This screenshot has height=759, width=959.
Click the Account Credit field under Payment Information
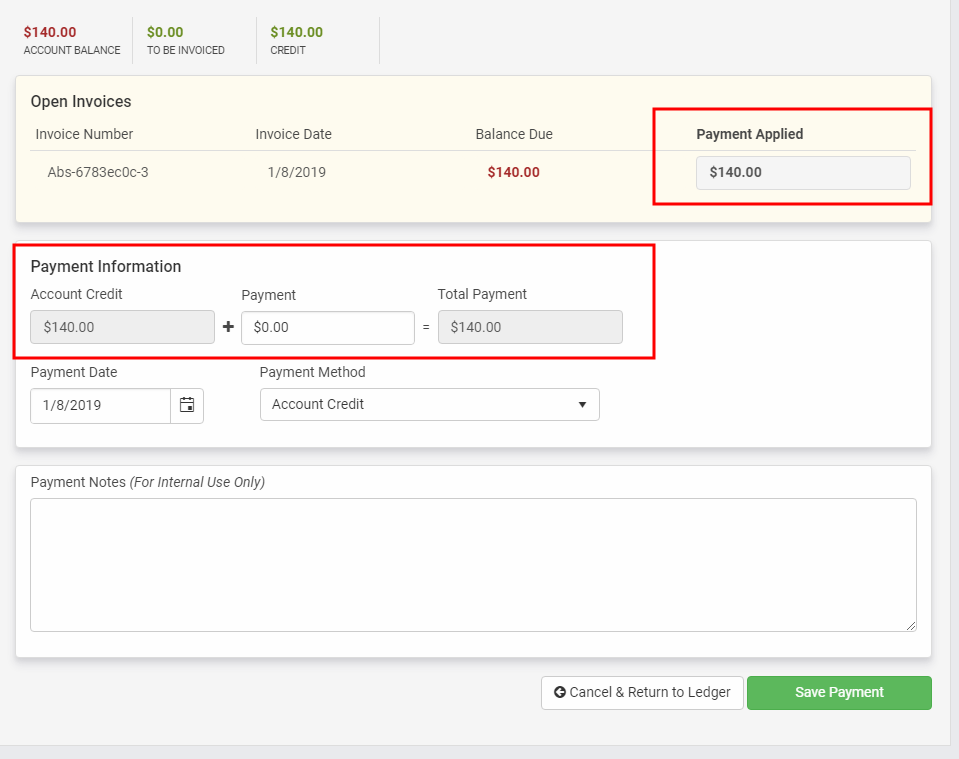click(122, 327)
